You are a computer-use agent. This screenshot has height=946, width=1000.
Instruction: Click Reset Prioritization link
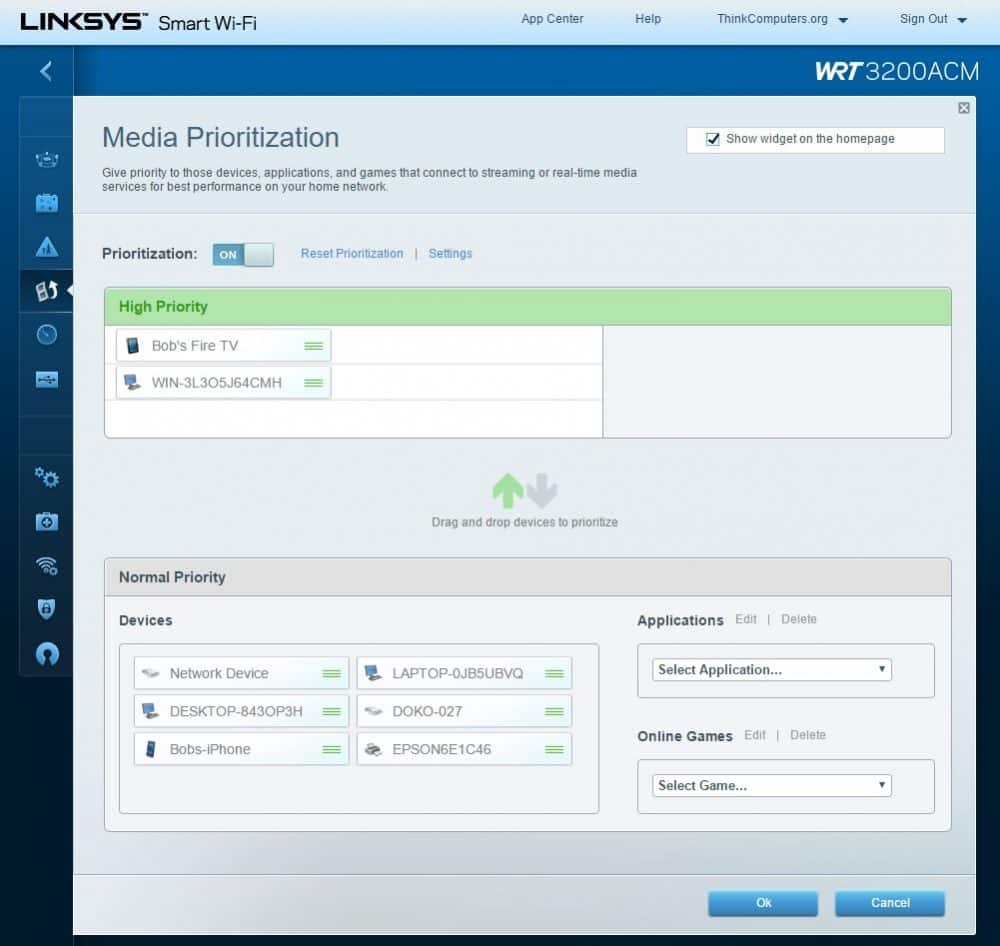[x=352, y=253]
